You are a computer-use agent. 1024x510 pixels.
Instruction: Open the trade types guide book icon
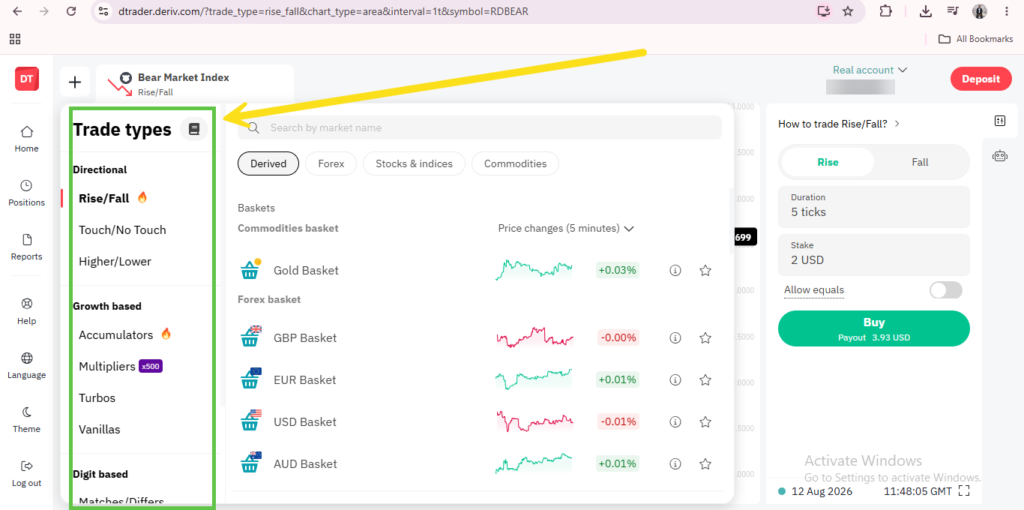[194, 129]
